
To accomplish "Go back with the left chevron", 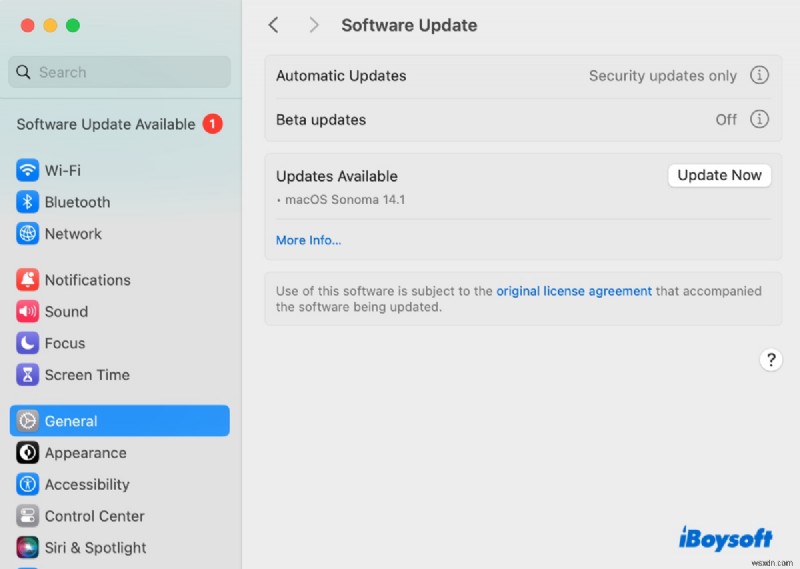I will coord(273,24).
